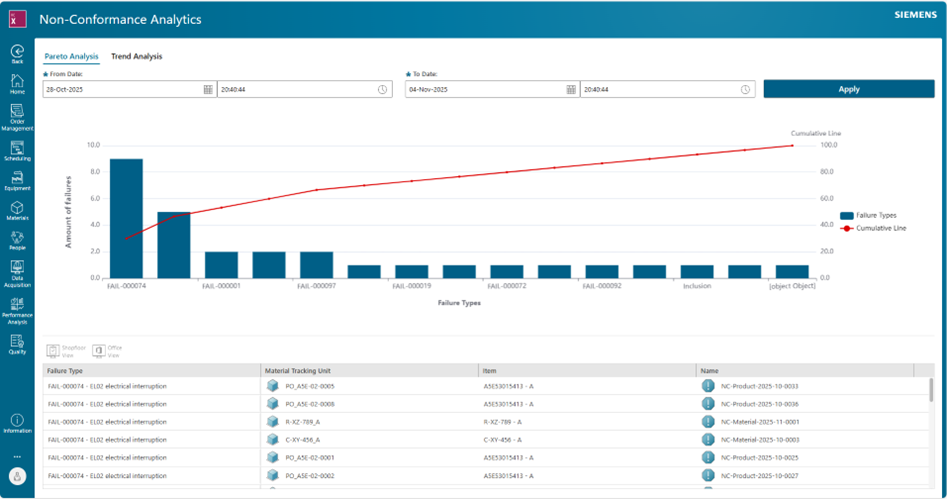The height and width of the screenshot is (499, 947).
Task: Open the Equipment section
Action: tap(17, 180)
